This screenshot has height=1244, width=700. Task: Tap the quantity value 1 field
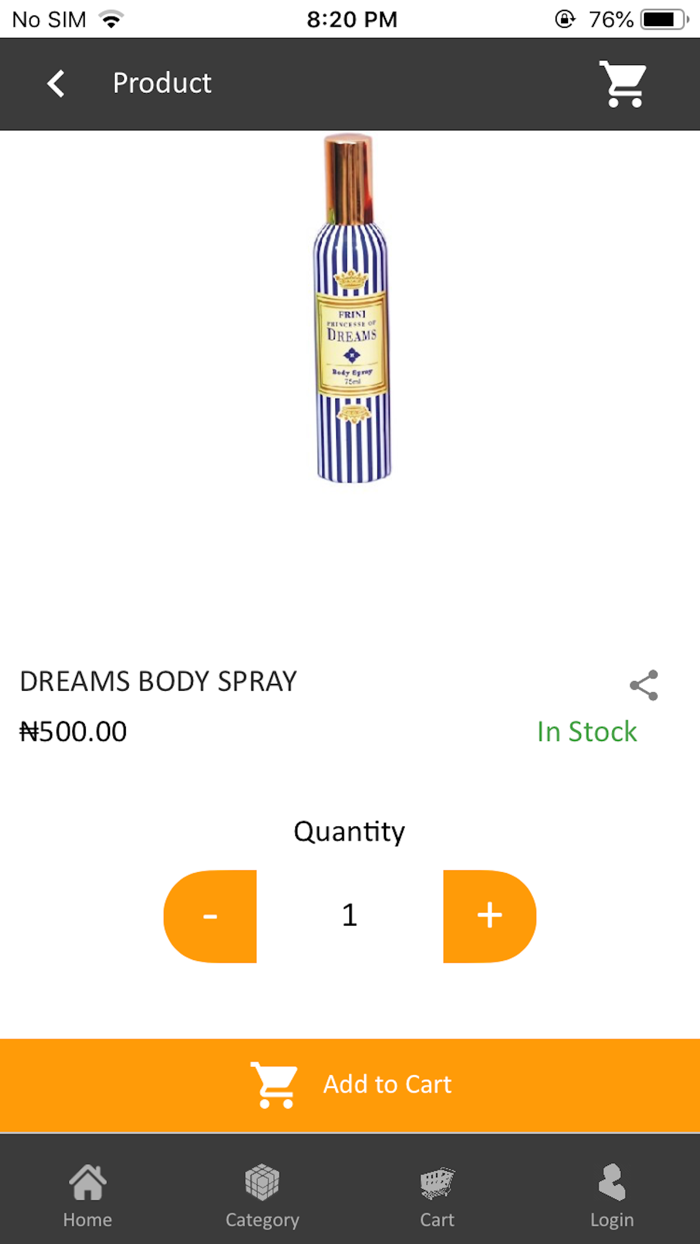[x=349, y=916]
